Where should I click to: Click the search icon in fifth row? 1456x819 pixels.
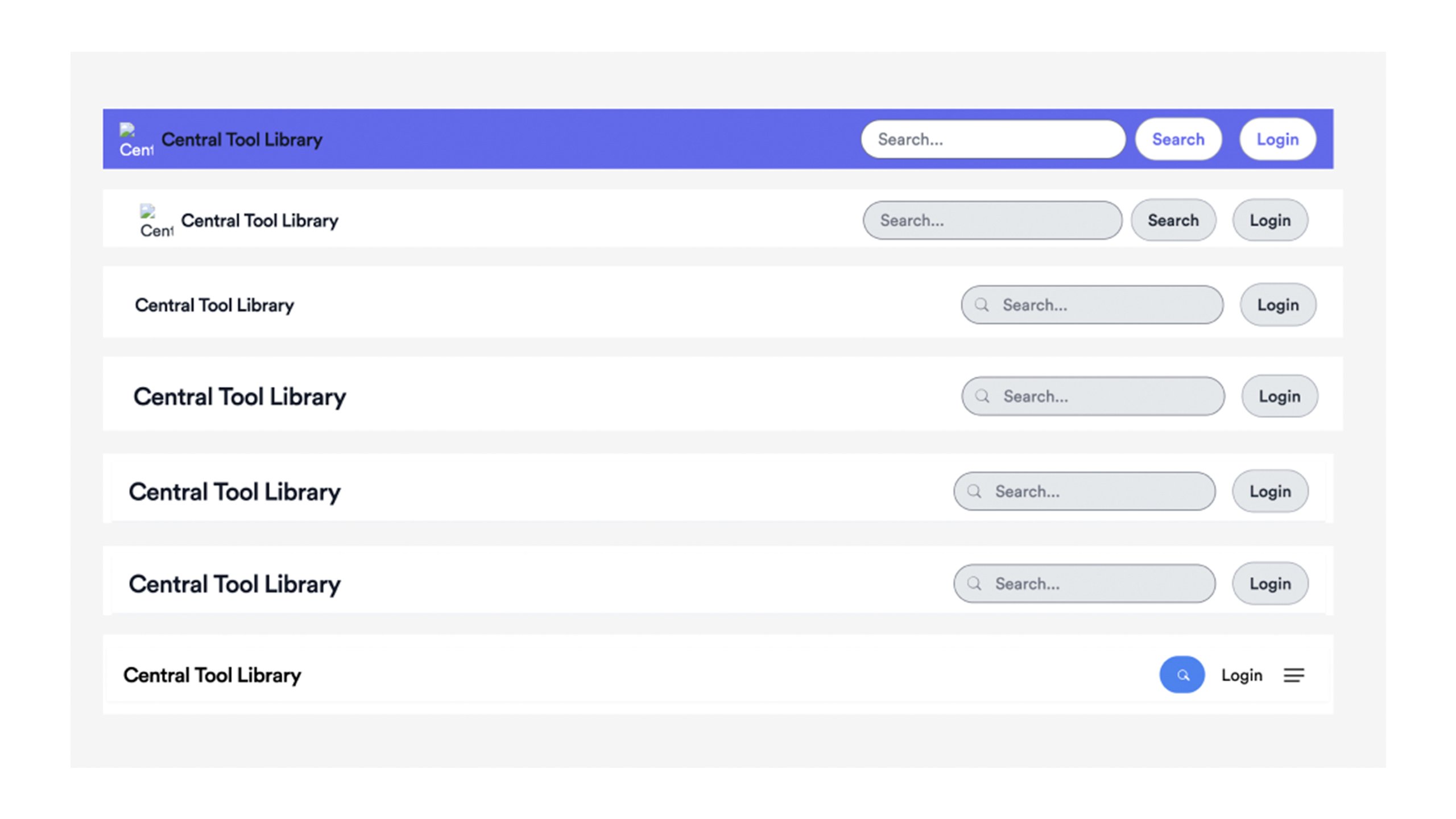click(975, 491)
